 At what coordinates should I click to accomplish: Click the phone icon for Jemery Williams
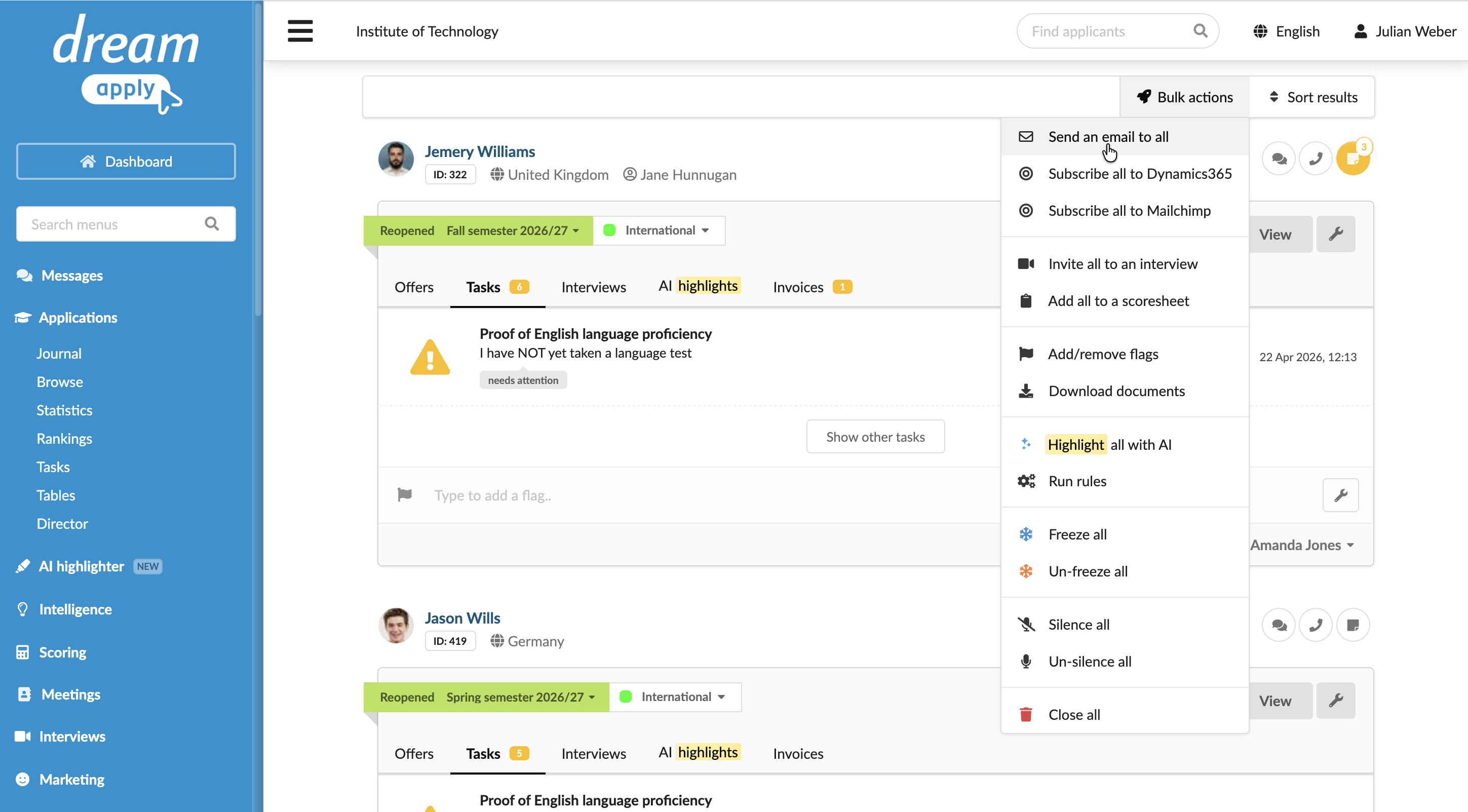click(x=1315, y=159)
